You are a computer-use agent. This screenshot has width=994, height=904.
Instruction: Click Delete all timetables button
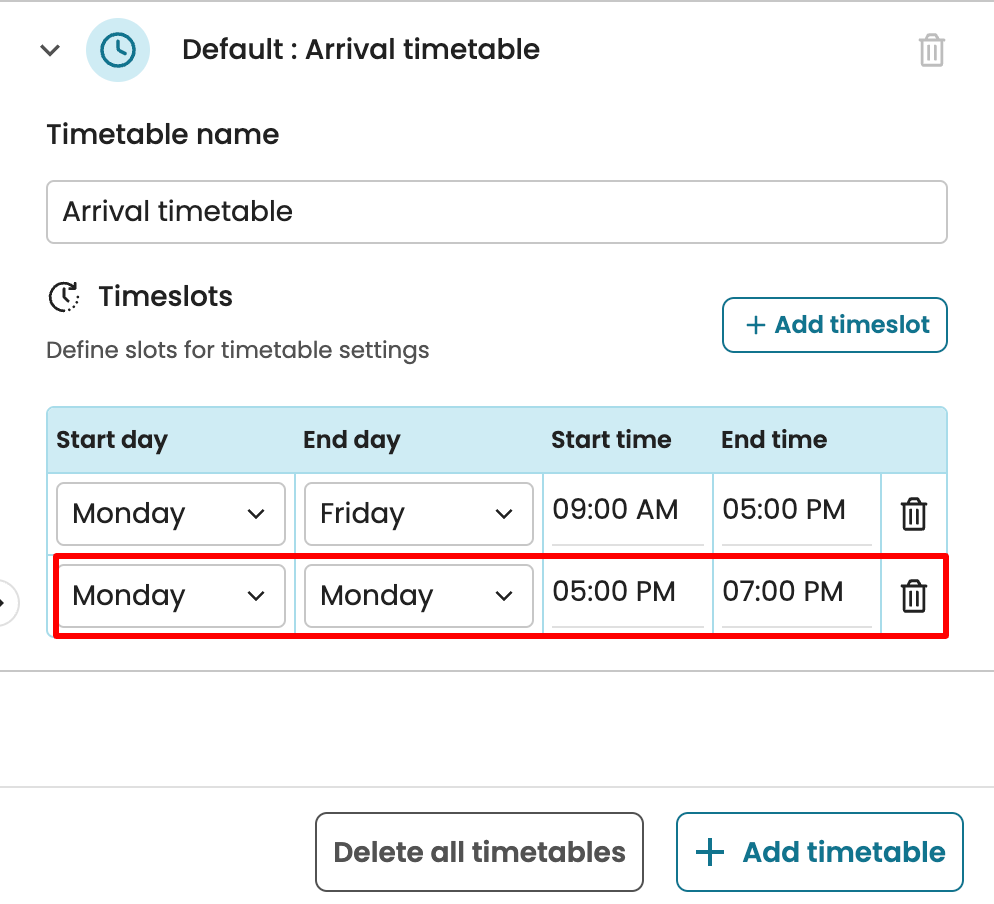[x=479, y=852]
